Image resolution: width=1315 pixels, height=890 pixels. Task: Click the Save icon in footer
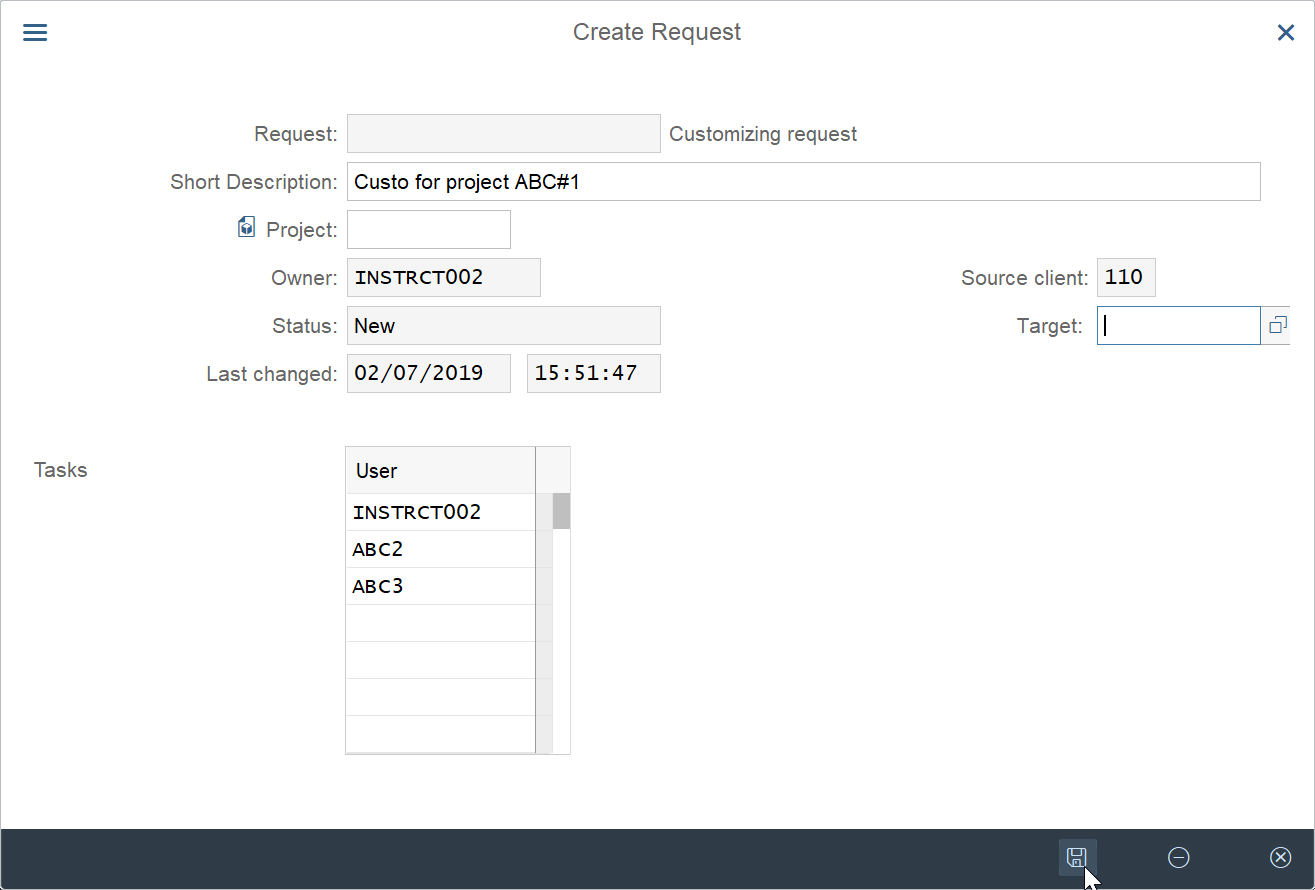pyautogui.click(x=1077, y=857)
